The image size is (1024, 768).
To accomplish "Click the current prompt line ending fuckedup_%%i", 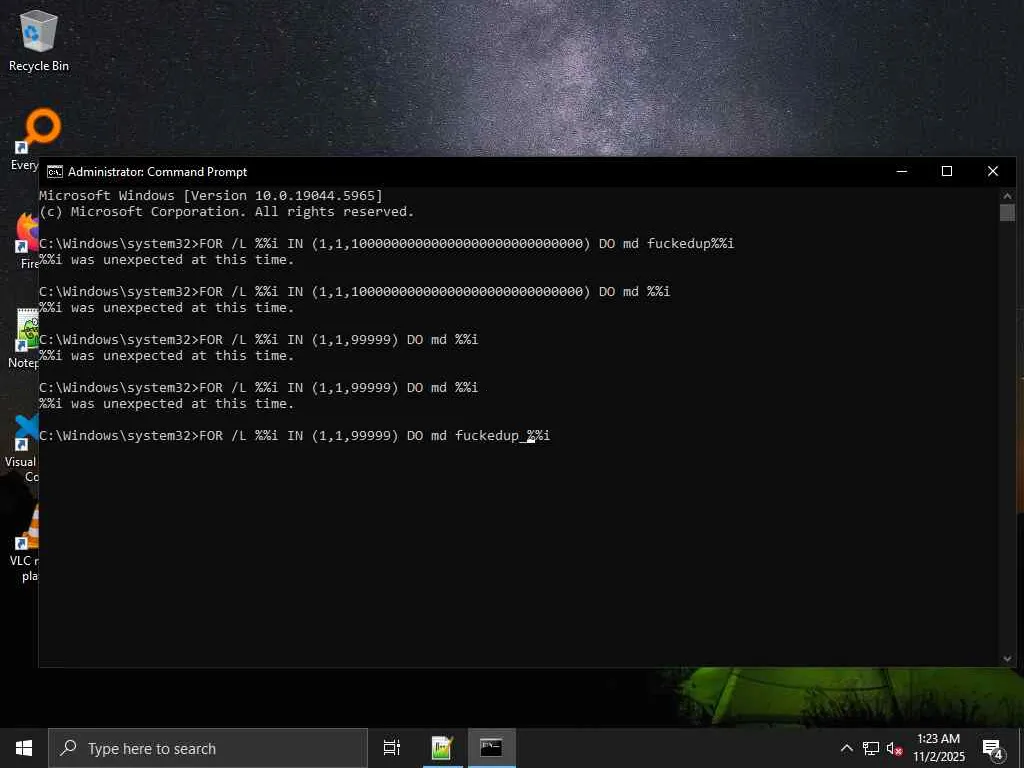I will click(x=295, y=435).
